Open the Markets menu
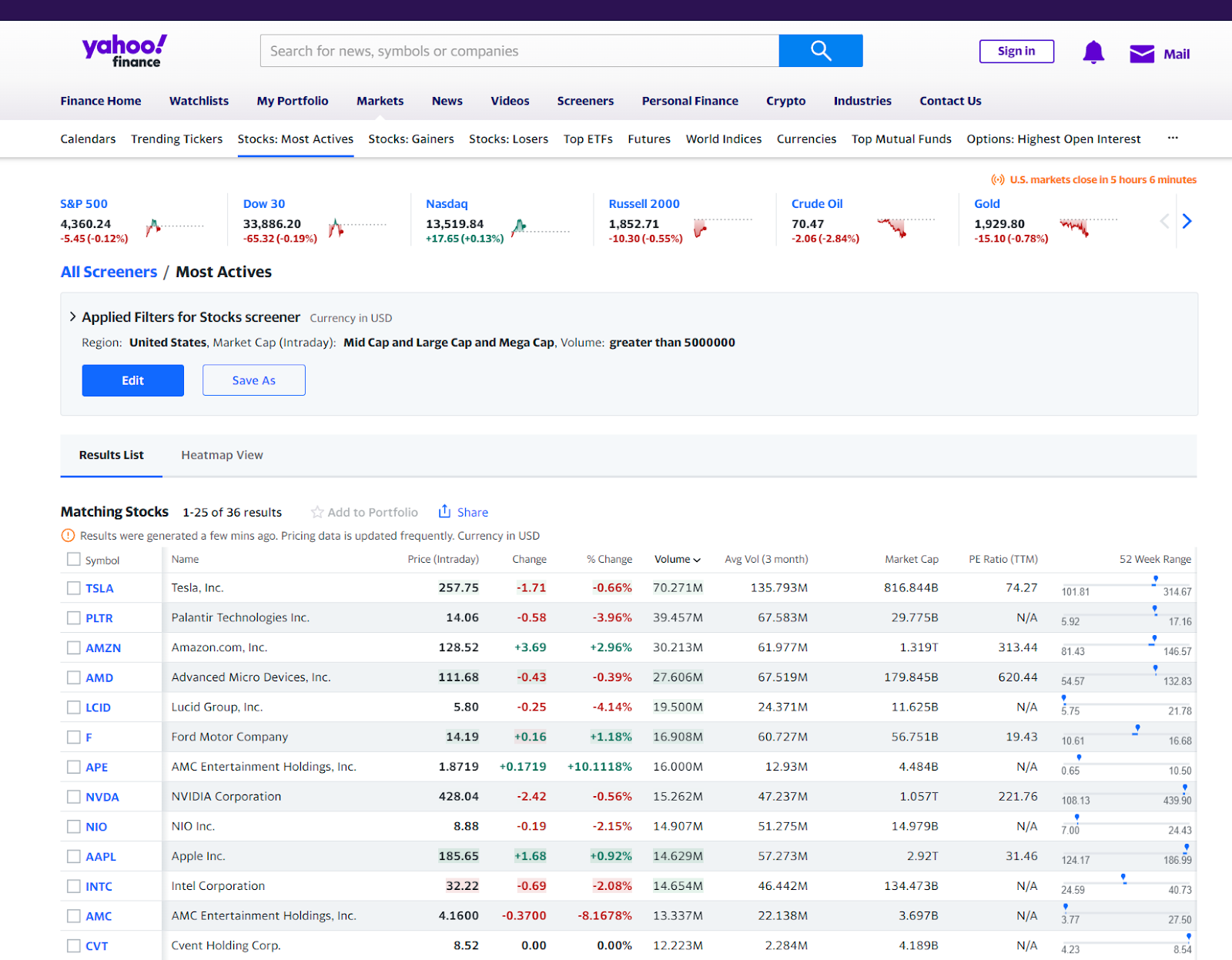Screen dimensions: 1232x960 tap(380, 101)
